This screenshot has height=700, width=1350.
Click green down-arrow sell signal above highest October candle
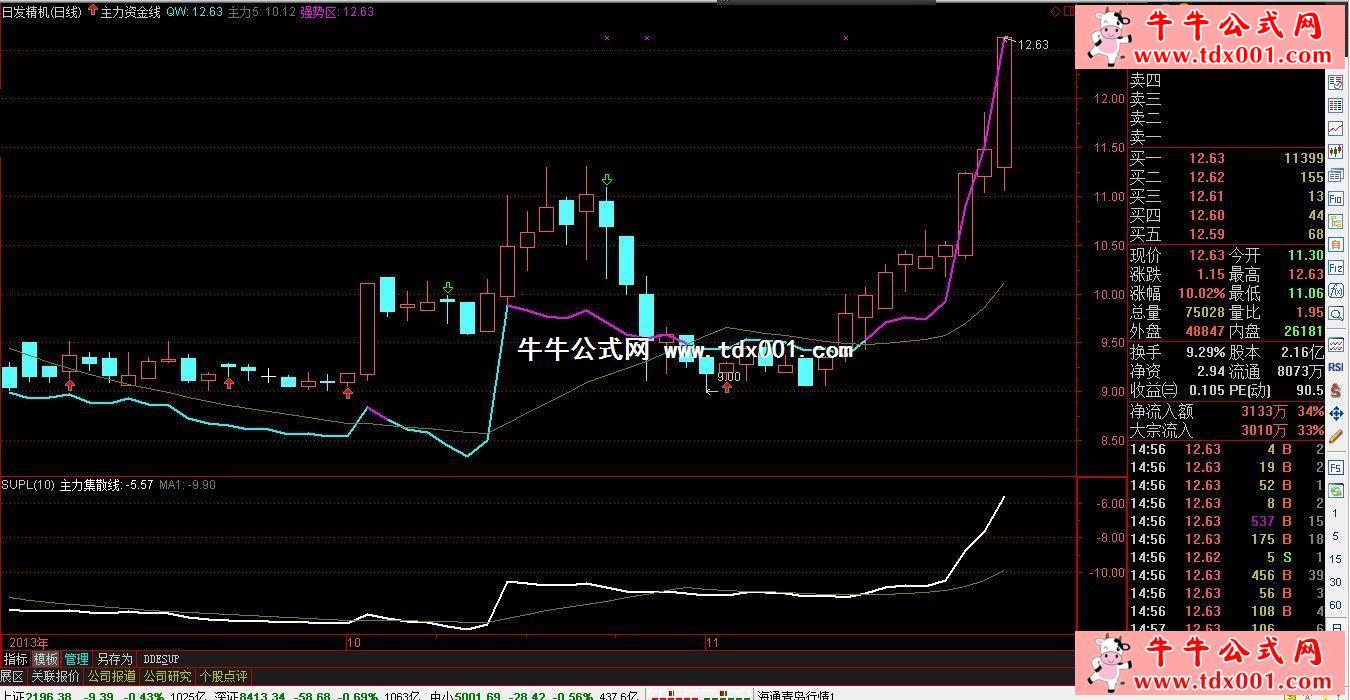(x=607, y=180)
